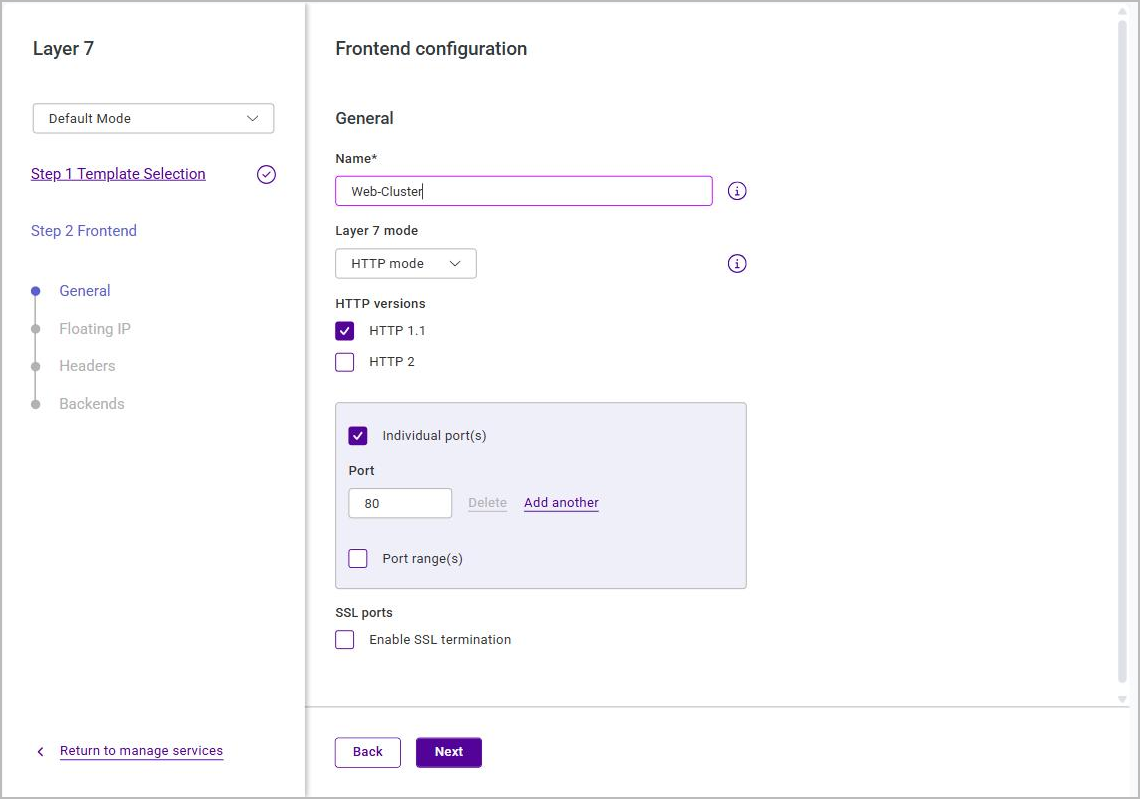Click the Layer 7 sidebar title

63,49
